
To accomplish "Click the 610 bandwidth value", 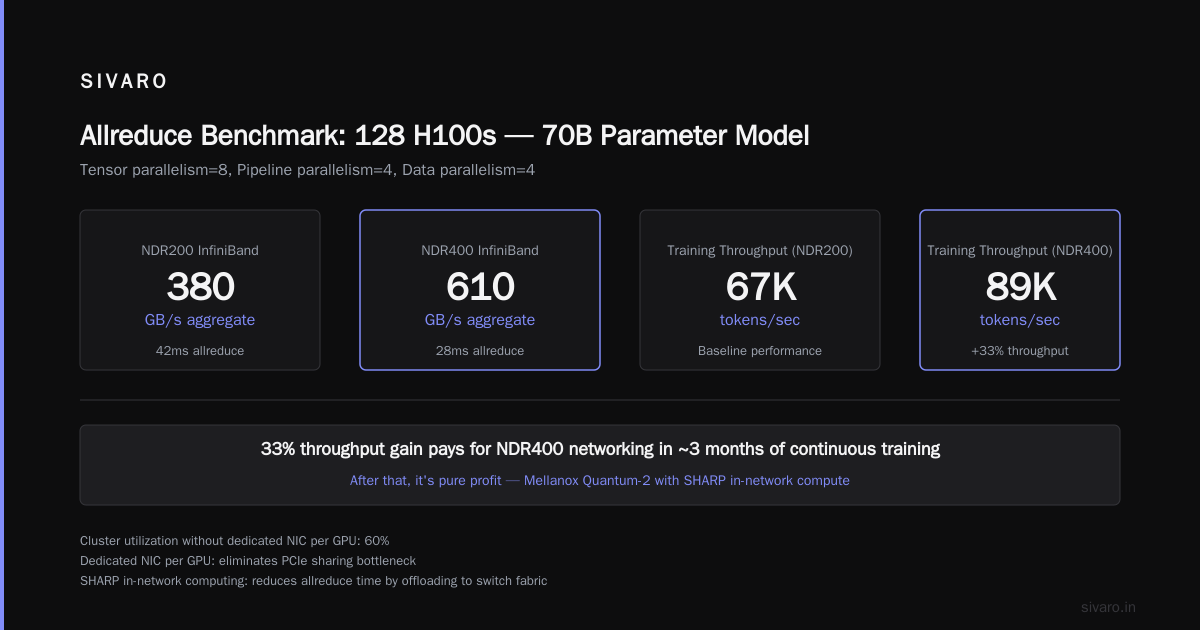I will tap(480, 287).
